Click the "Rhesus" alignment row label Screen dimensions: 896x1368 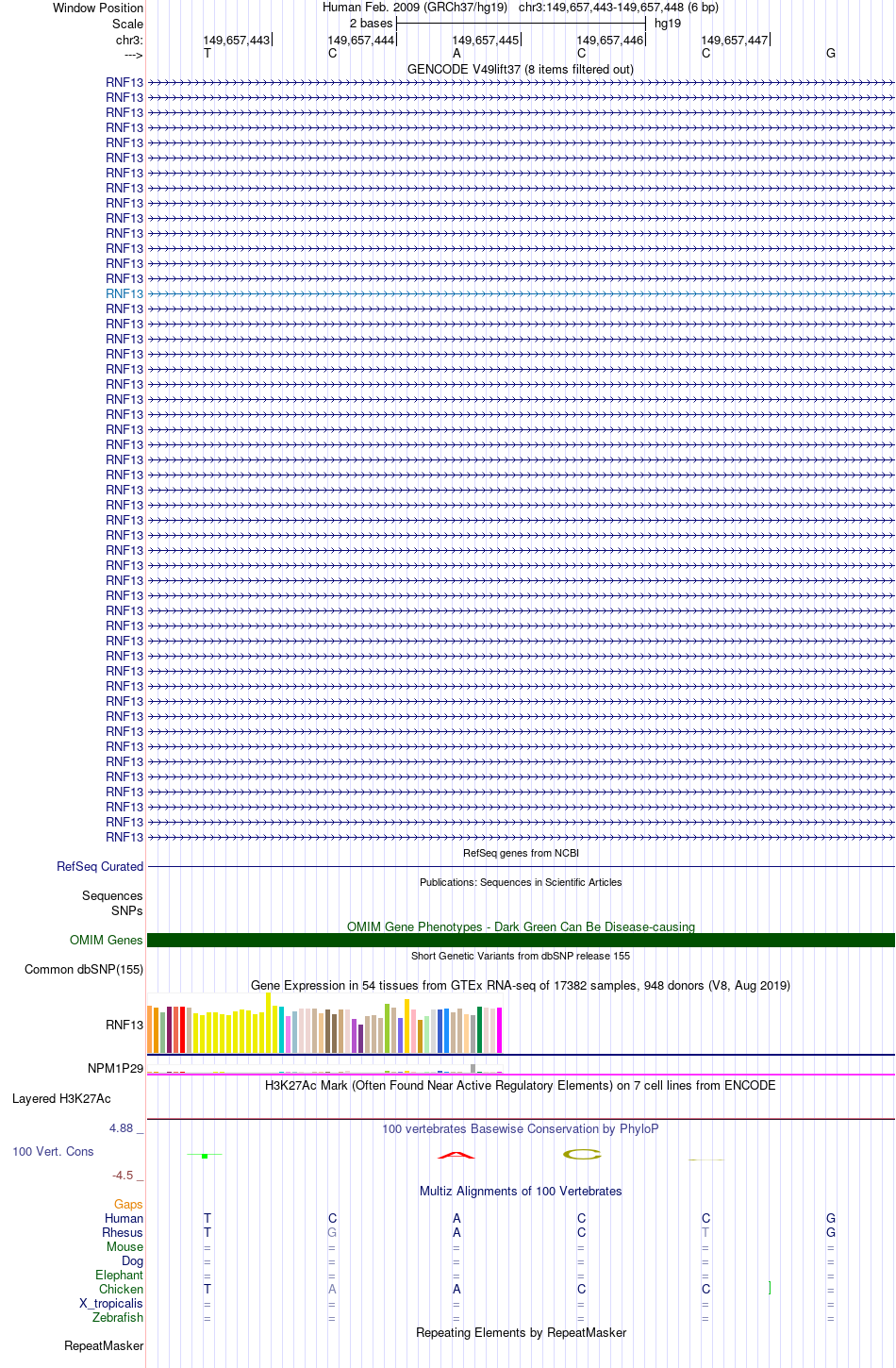[123, 1232]
